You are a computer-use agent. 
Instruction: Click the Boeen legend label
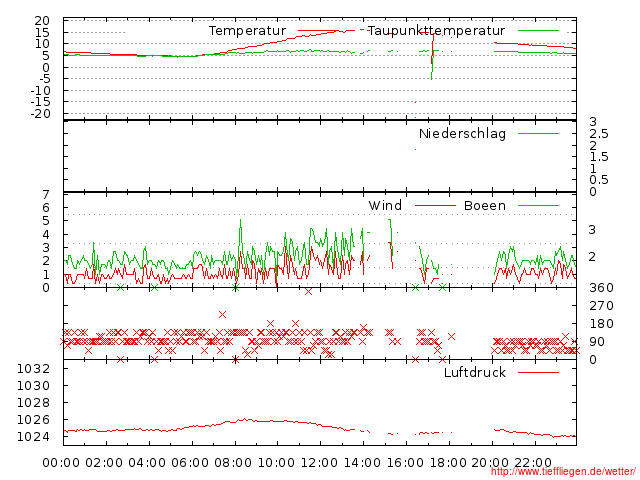[484, 205]
